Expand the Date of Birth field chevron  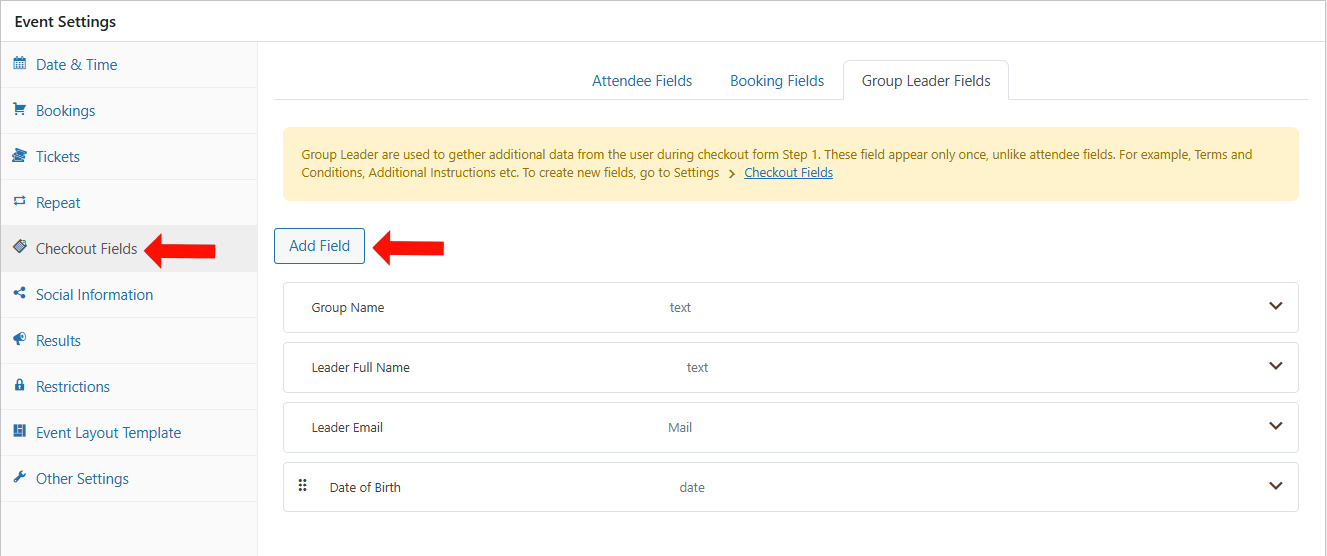tap(1275, 487)
